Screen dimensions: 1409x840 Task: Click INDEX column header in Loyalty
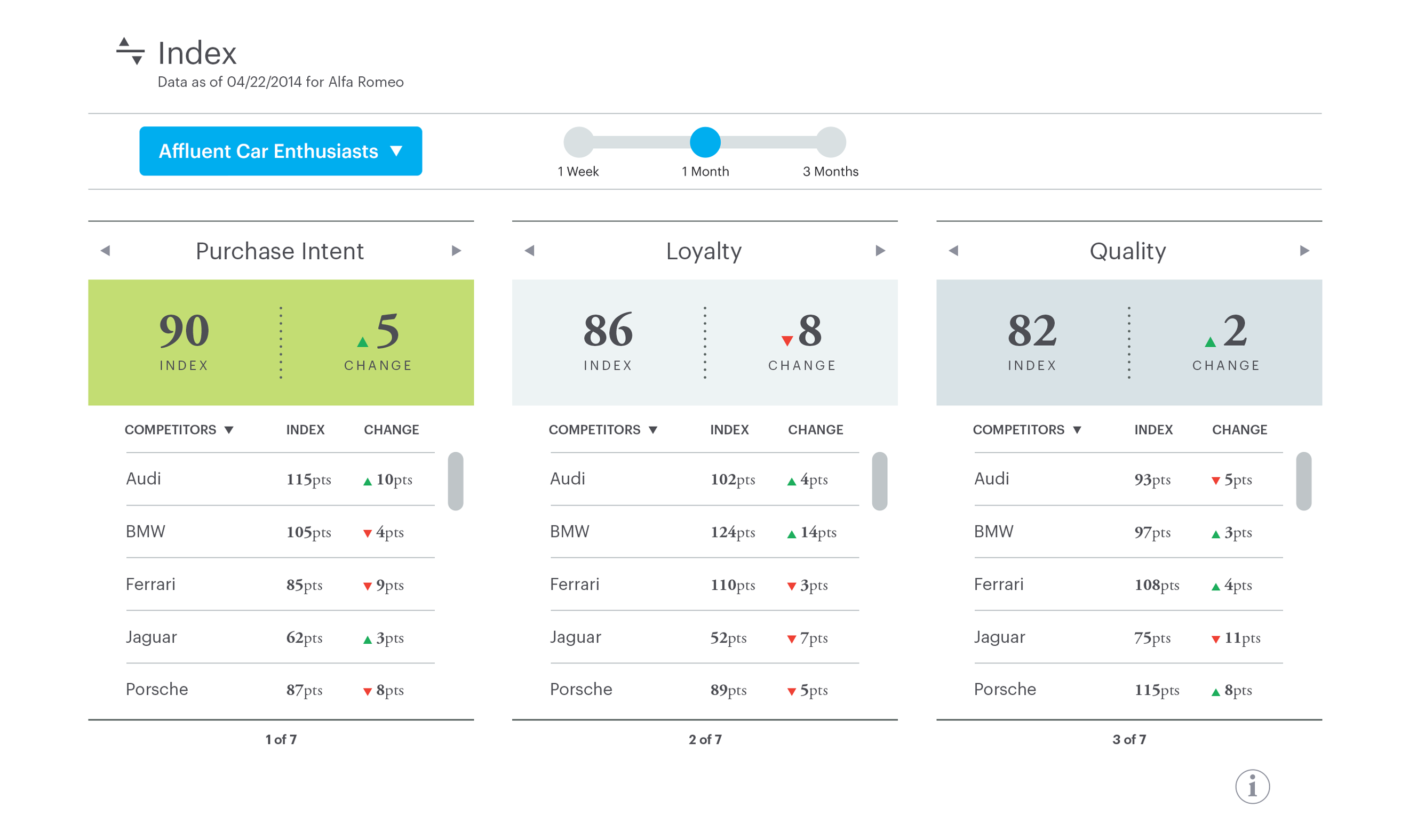tap(729, 430)
